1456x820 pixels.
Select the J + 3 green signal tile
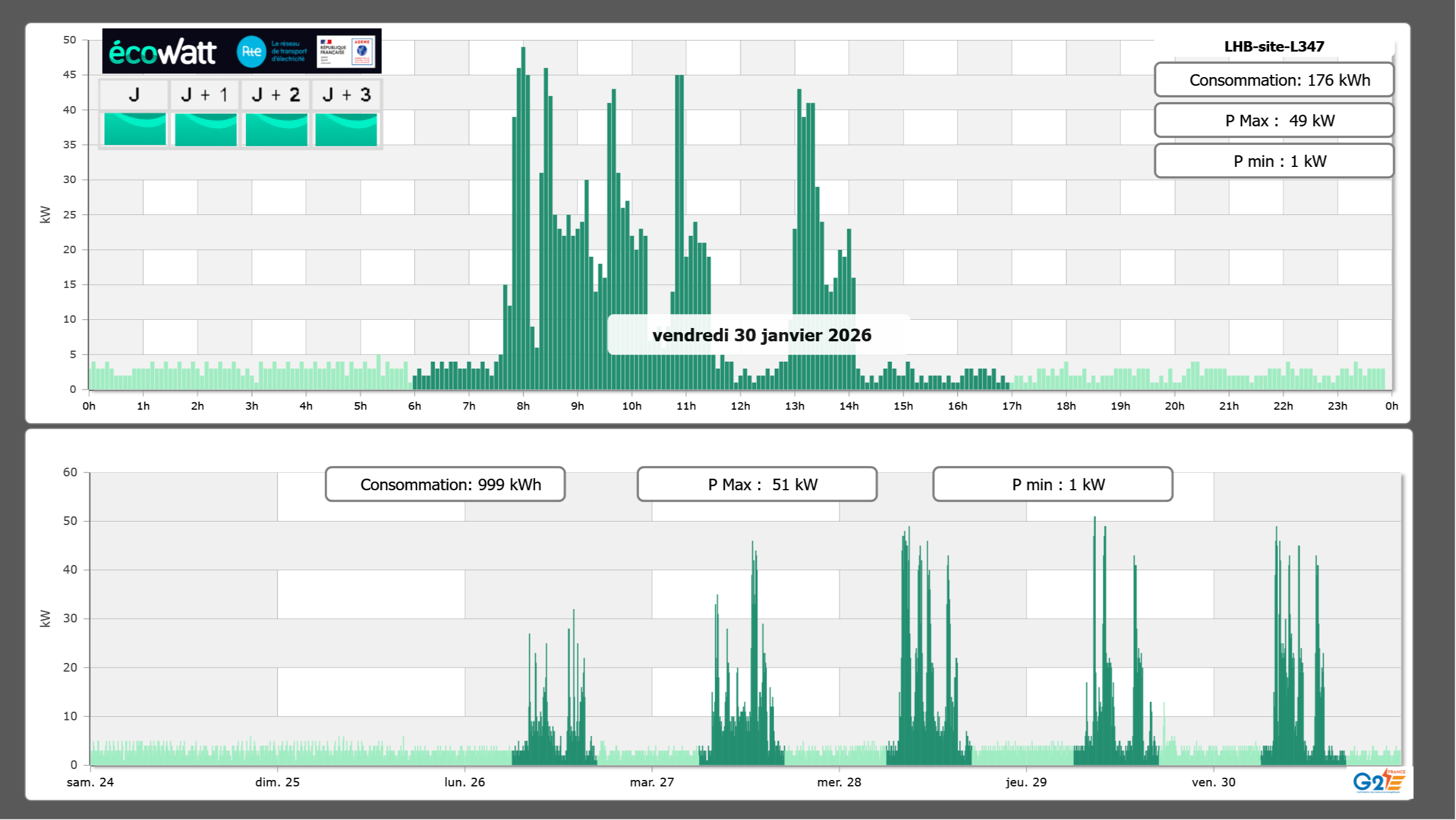[346, 129]
